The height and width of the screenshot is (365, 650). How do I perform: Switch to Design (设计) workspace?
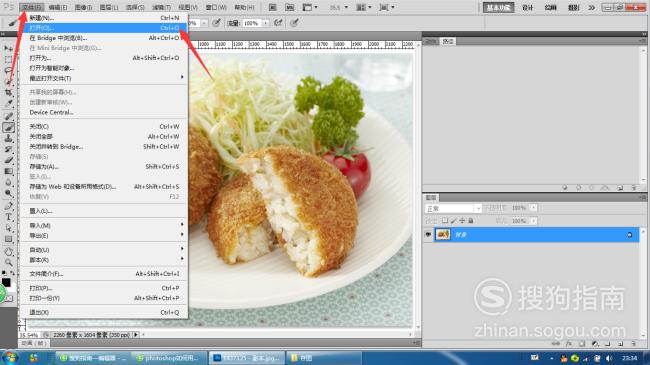[x=527, y=7]
